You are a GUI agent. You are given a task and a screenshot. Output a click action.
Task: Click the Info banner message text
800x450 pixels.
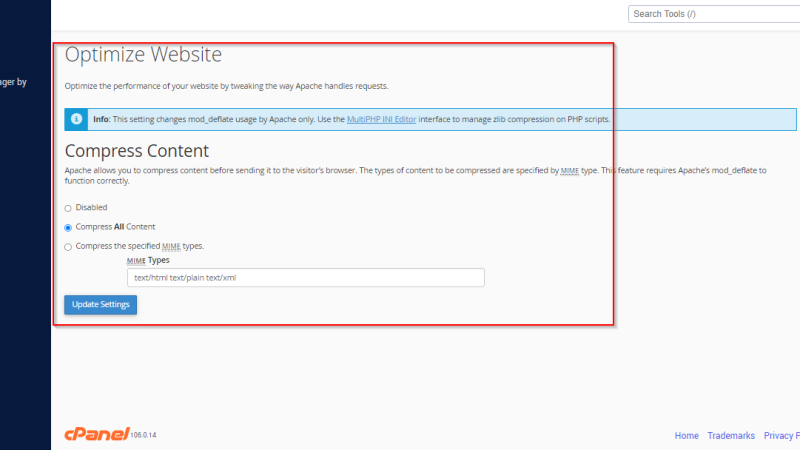coord(352,119)
